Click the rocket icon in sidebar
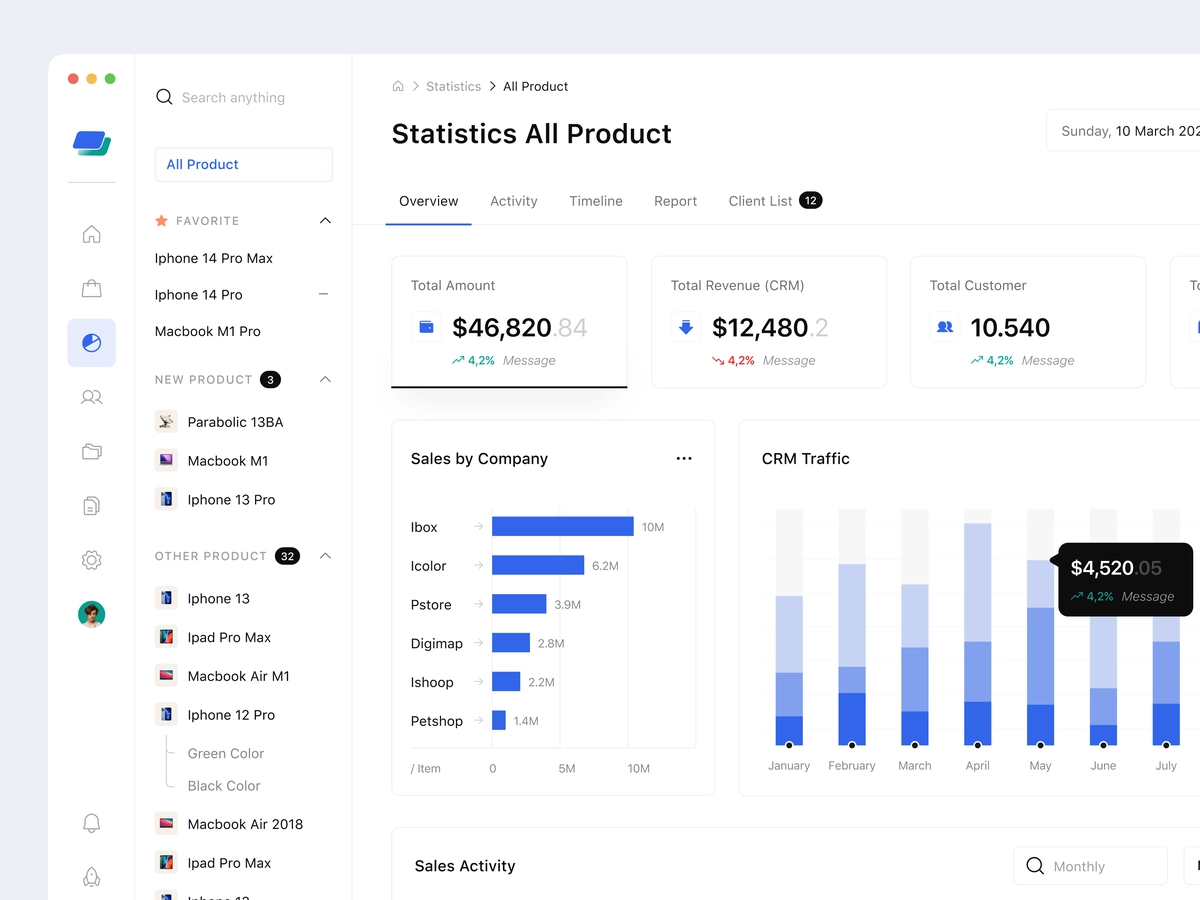 coord(91,877)
